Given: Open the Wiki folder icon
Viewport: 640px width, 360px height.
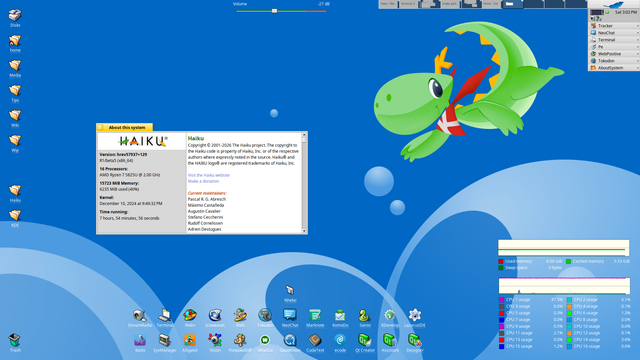Looking at the screenshot, I should point(15,116).
